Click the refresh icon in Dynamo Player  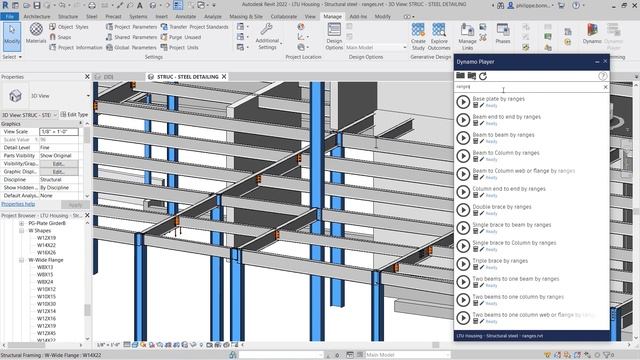(483, 76)
